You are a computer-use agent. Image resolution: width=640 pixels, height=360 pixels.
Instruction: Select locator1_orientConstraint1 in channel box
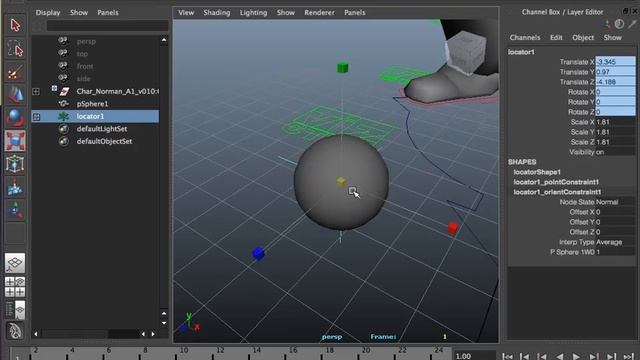point(557,192)
